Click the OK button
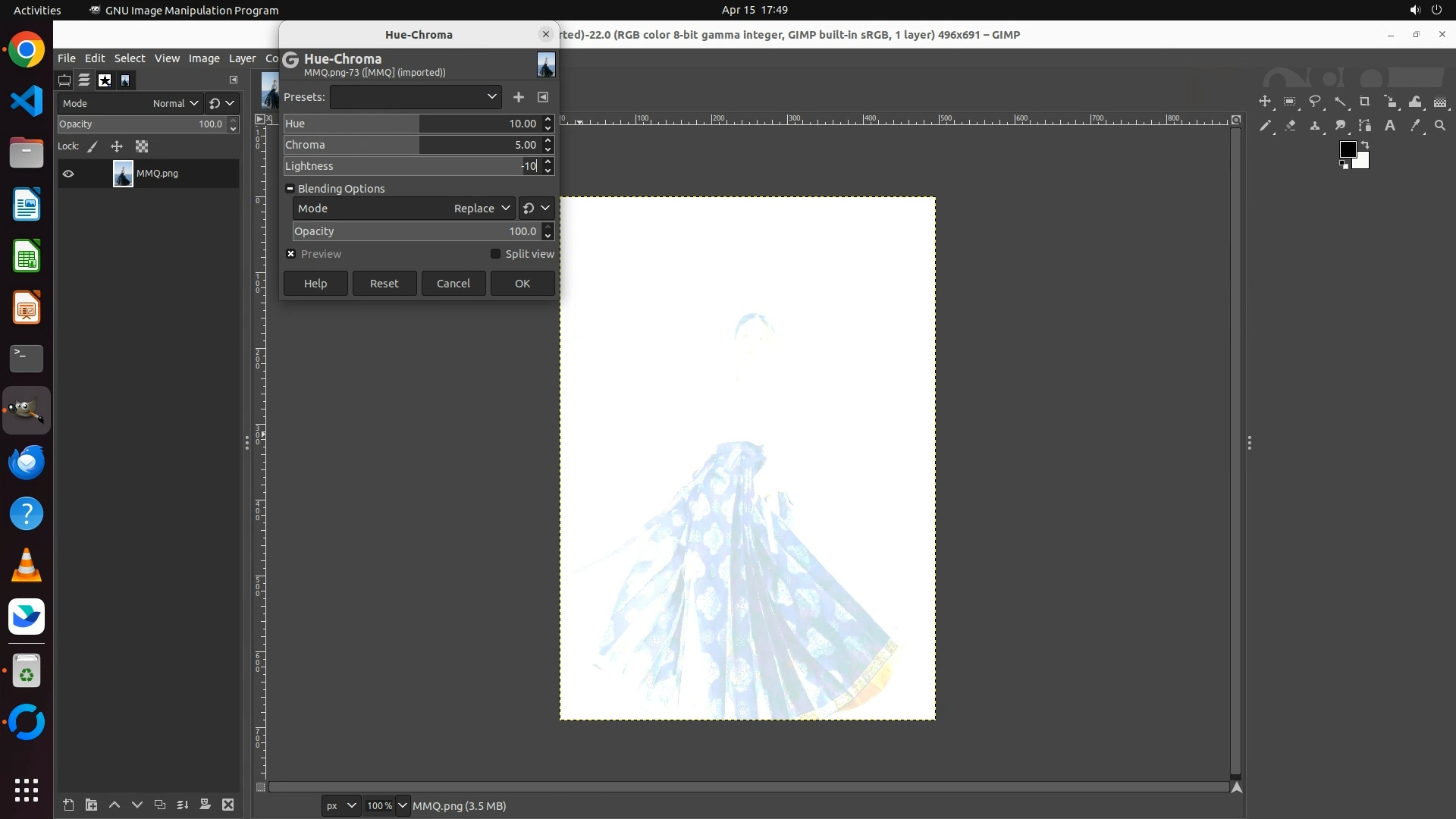Image resolution: width=1456 pixels, height=819 pixels. click(522, 284)
